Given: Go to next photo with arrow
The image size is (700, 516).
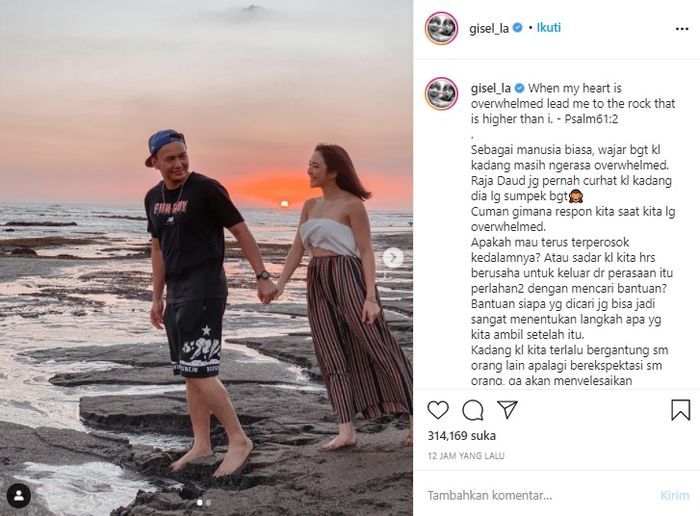Looking at the screenshot, I should pyautogui.click(x=393, y=258).
